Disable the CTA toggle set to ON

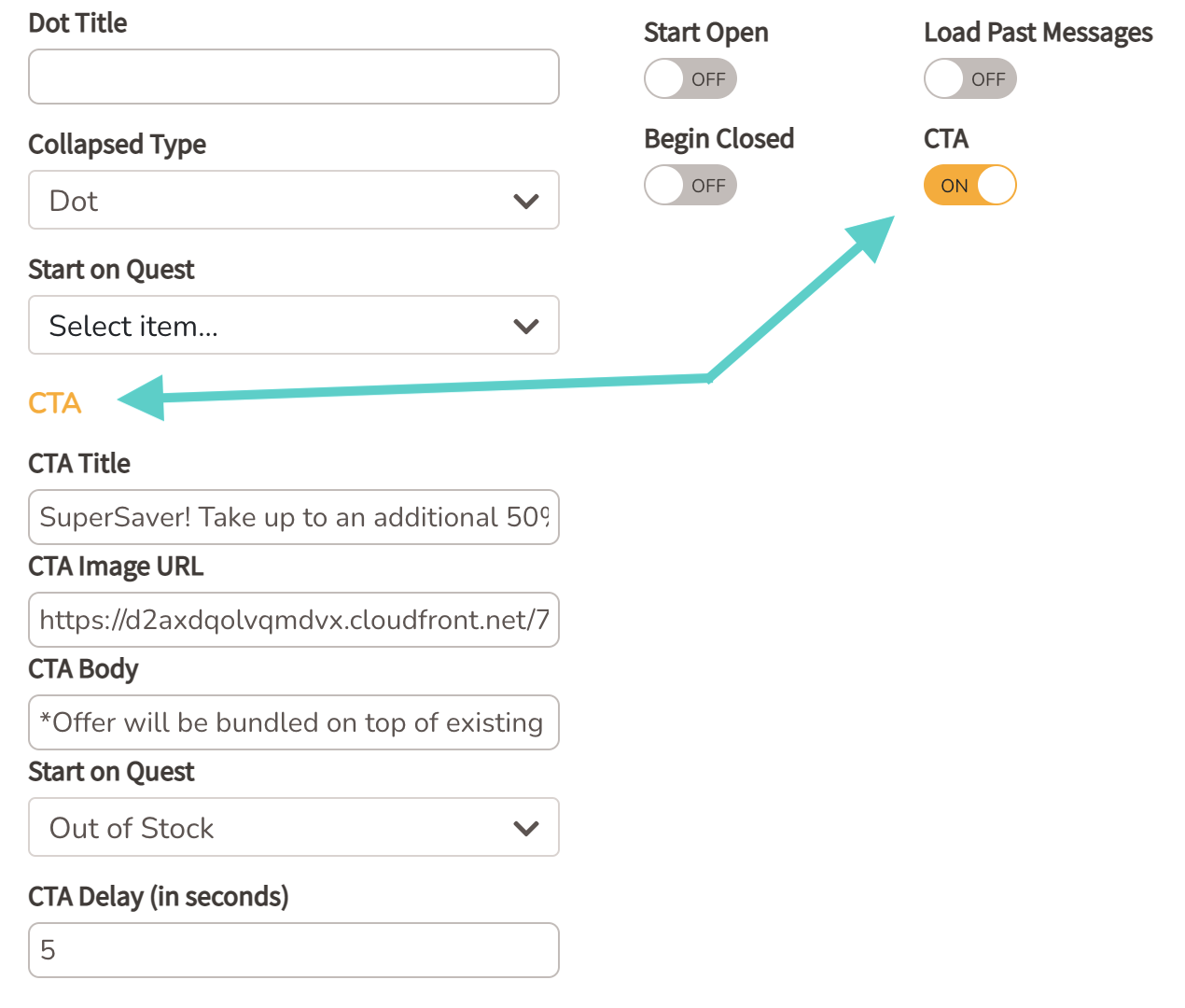[x=970, y=186]
